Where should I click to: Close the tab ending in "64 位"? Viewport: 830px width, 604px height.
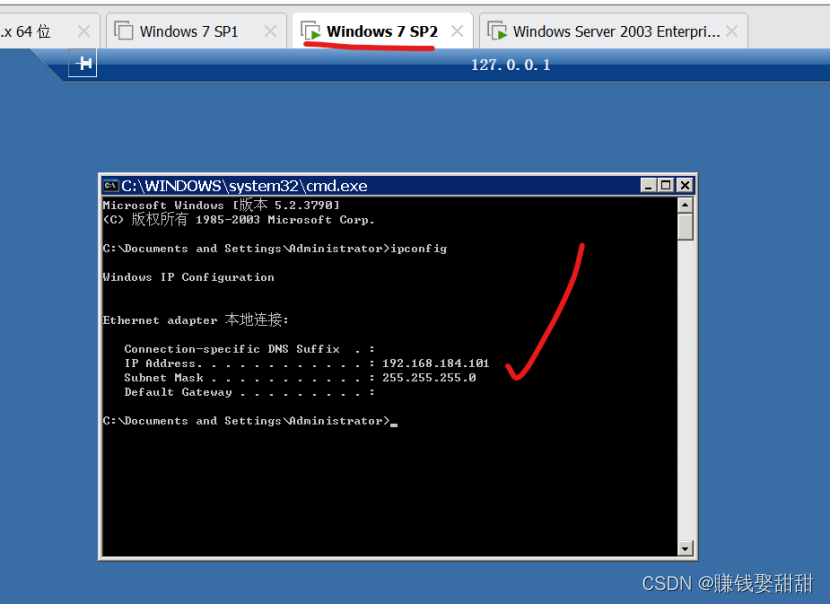click(x=84, y=31)
